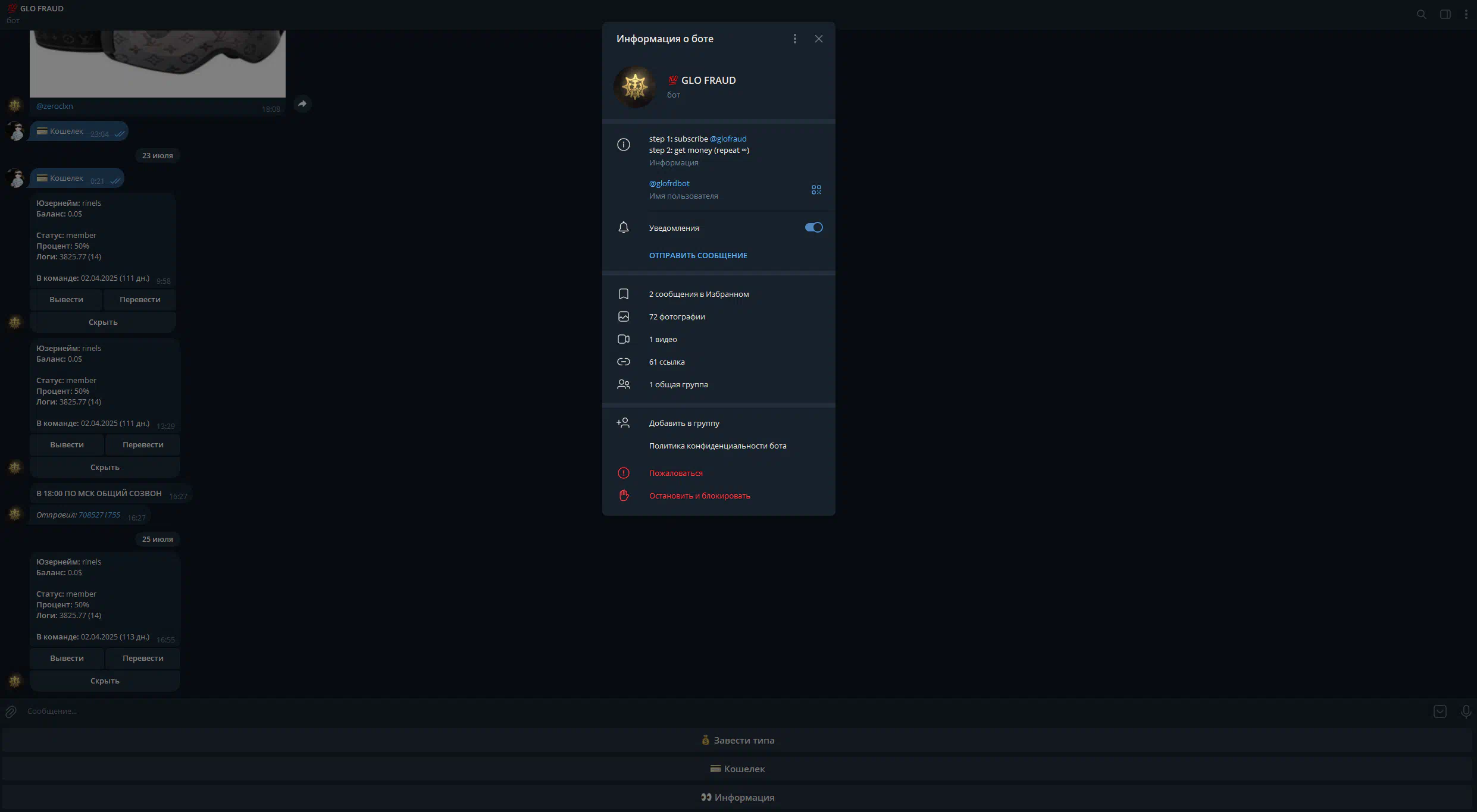Click the add-user icon beside Добавить в группу
The image size is (1477, 812).
[x=623, y=422]
